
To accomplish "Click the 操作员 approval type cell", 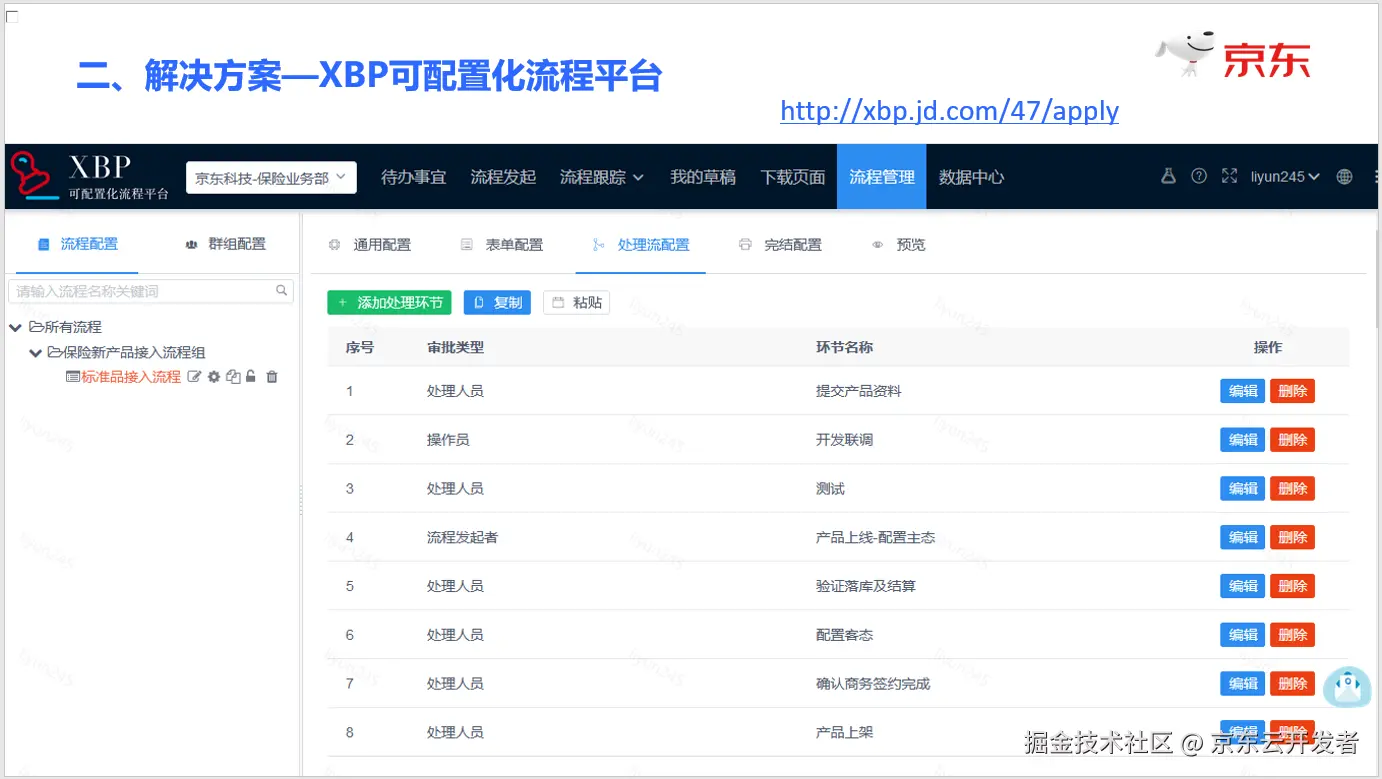I will pyautogui.click(x=448, y=440).
